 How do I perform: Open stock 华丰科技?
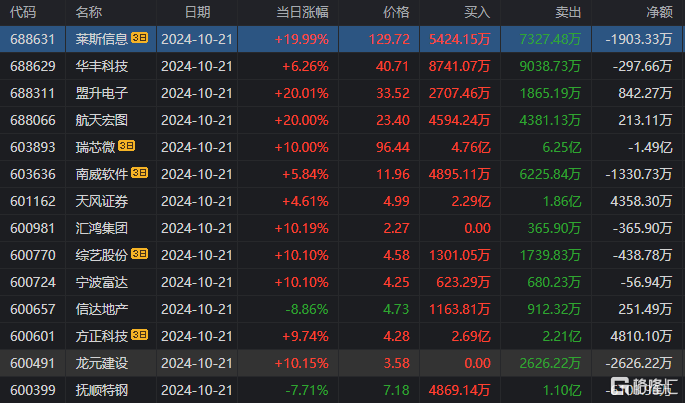tap(101, 66)
